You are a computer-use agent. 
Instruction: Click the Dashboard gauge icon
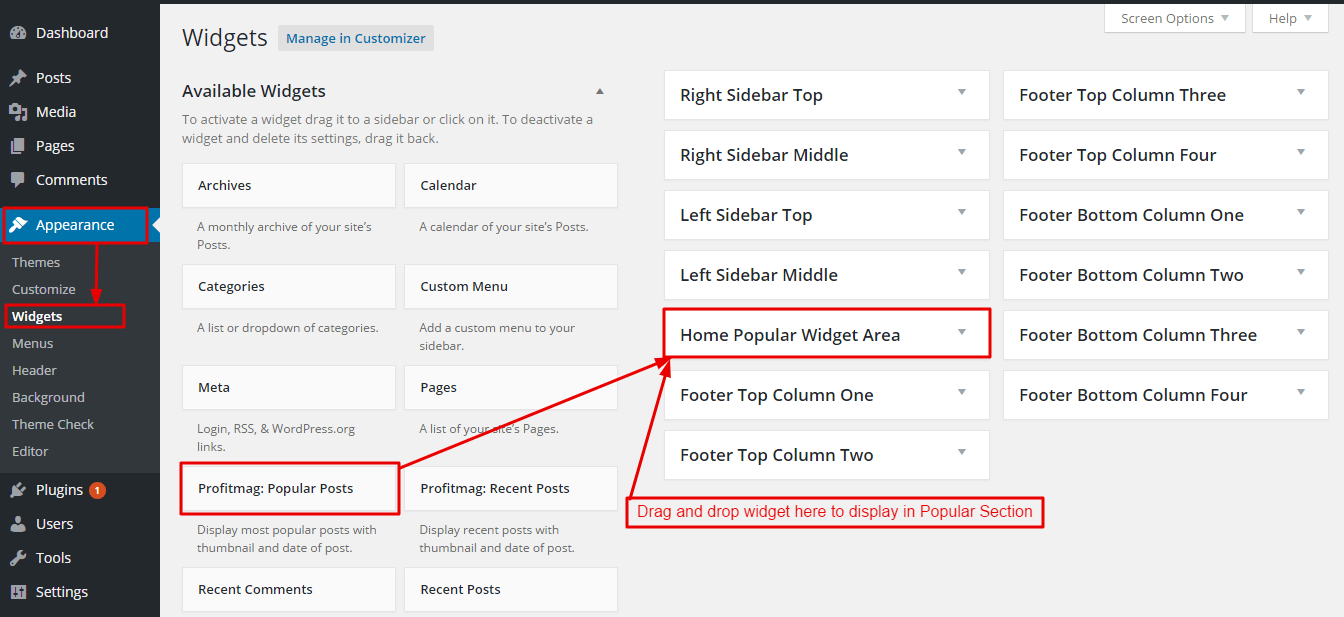[x=18, y=33]
